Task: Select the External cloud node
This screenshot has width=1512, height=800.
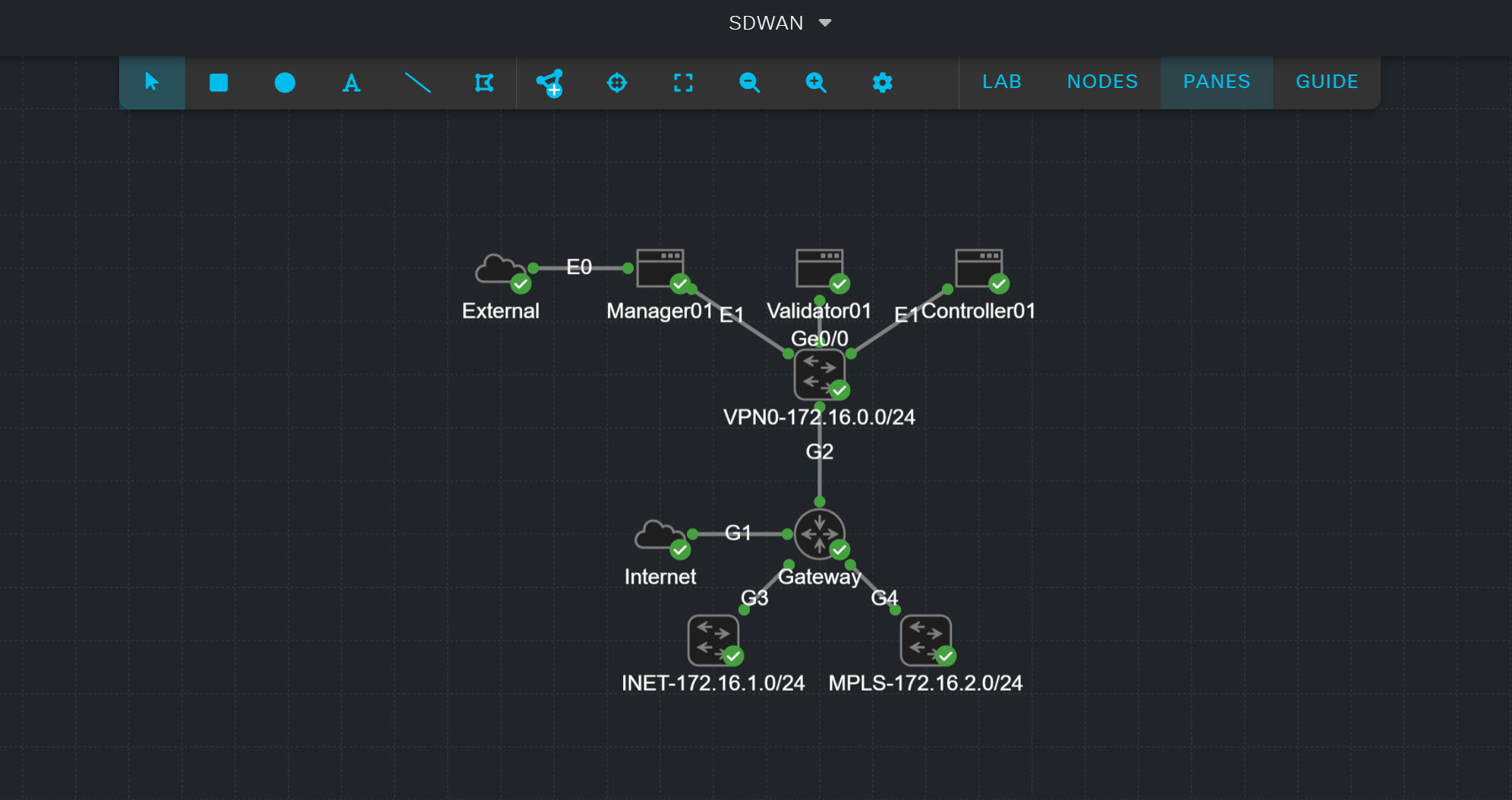Action: click(x=501, y=271)
